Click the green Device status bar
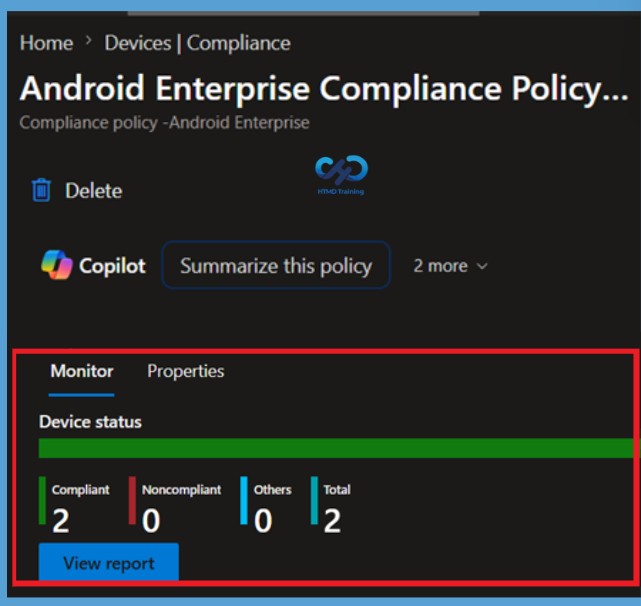Viewport: 641px width, 606px height. (336, 448)
